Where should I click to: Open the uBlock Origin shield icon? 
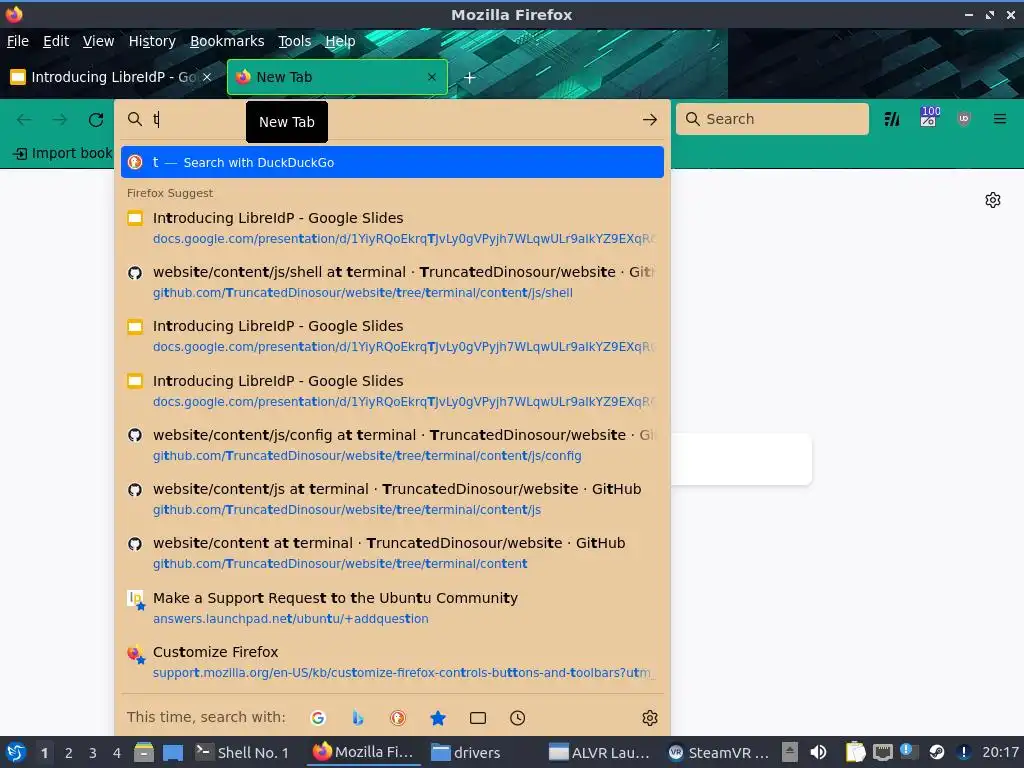pos(964,119)
